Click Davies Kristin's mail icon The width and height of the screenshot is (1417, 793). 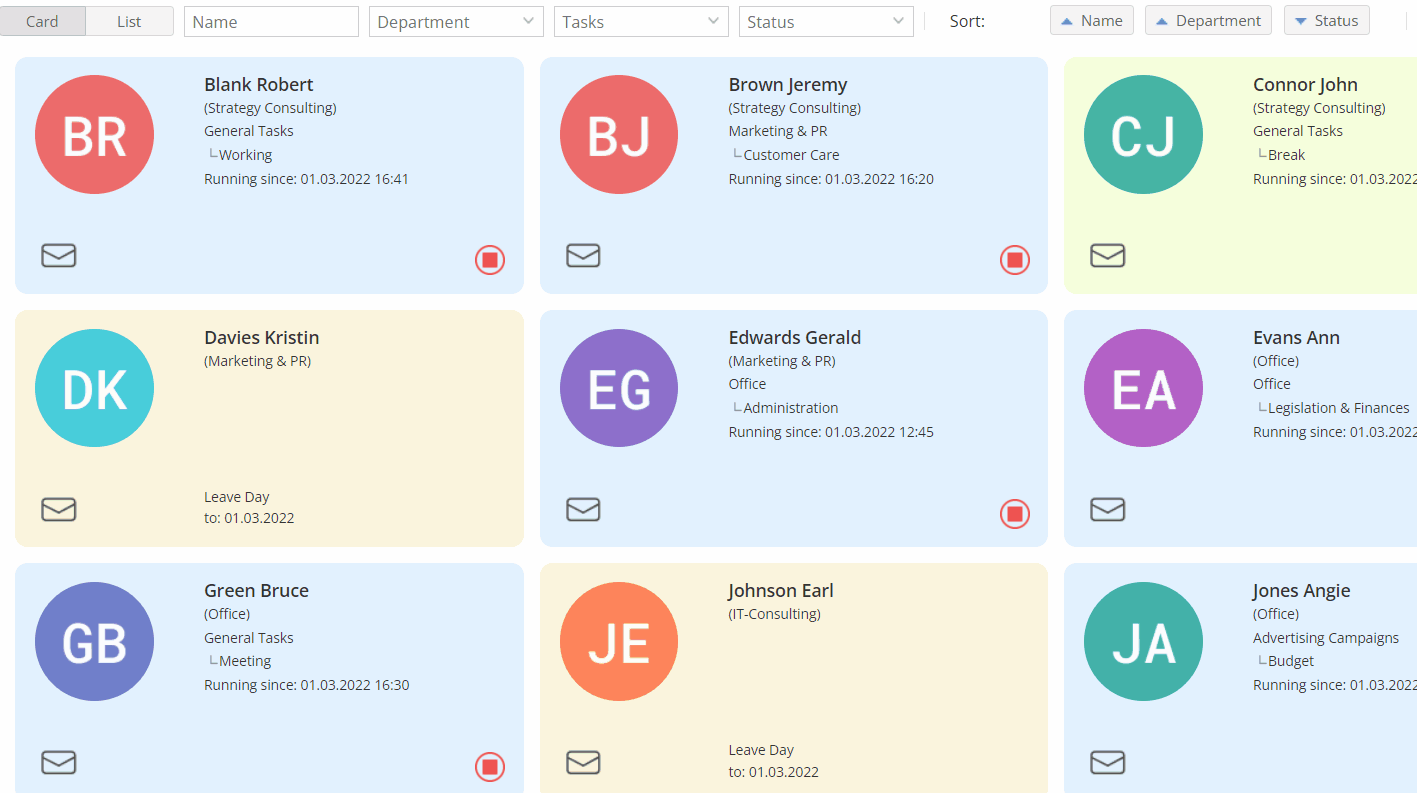(x=59, y=510)
